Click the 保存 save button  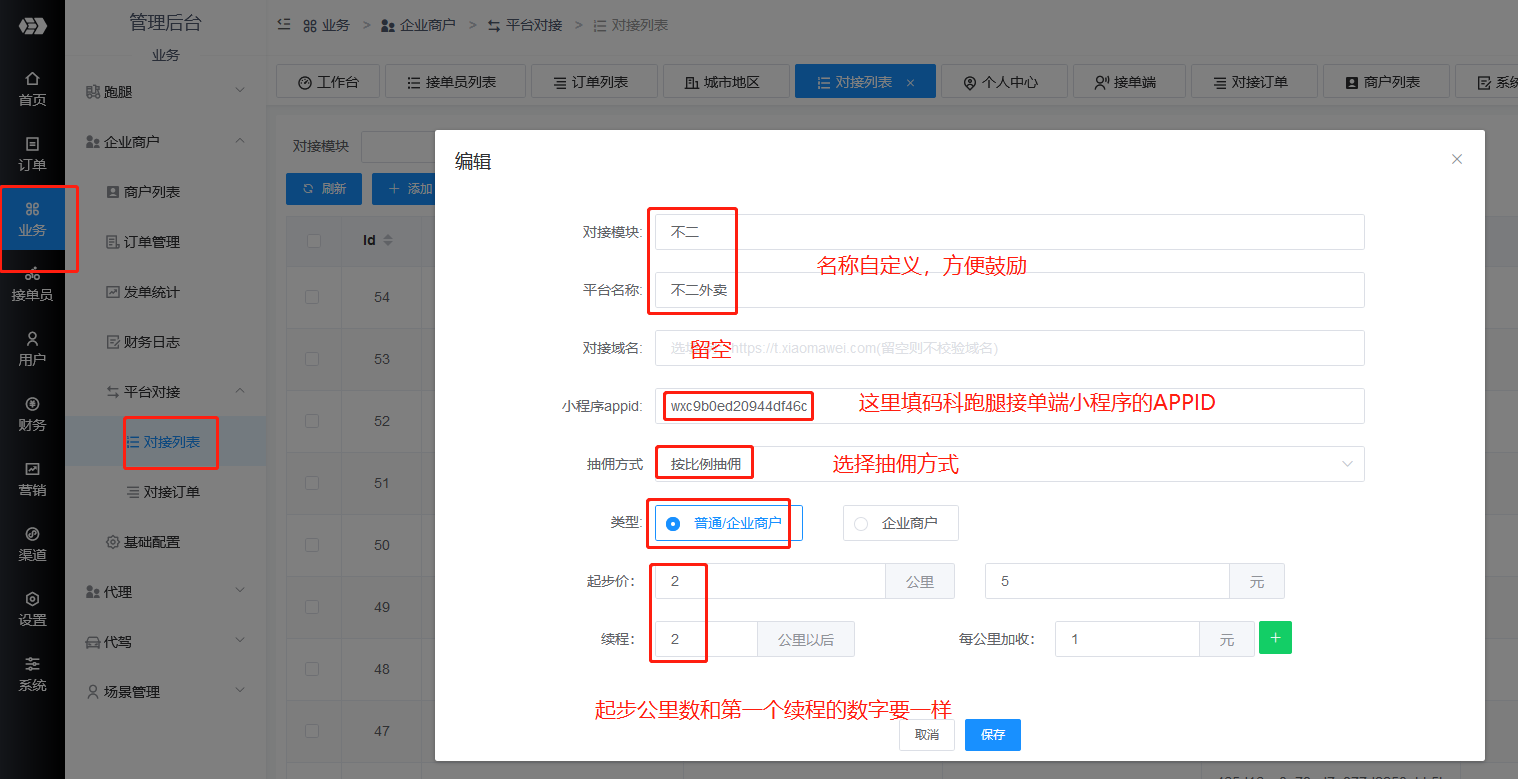click(x=993, y=735)
